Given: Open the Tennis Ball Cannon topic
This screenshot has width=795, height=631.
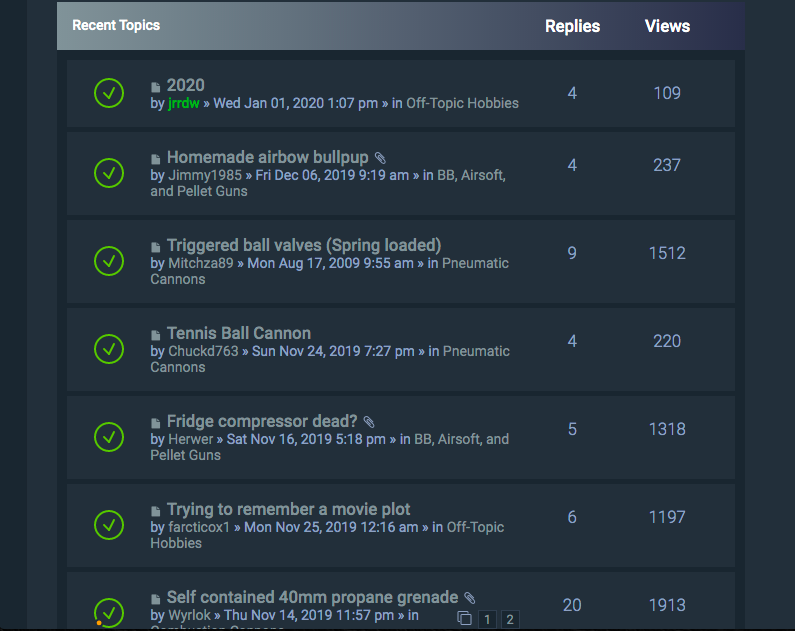Looking at the screenshot, I should click(x=238, y=333).
